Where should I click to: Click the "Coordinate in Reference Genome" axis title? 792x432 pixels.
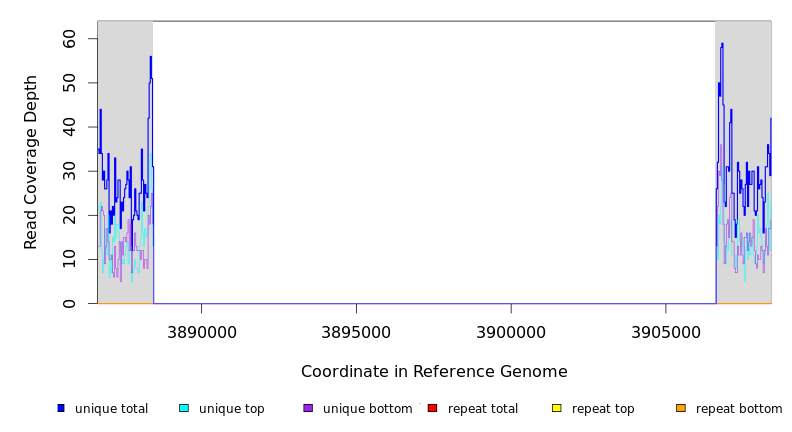click(434, 372)
